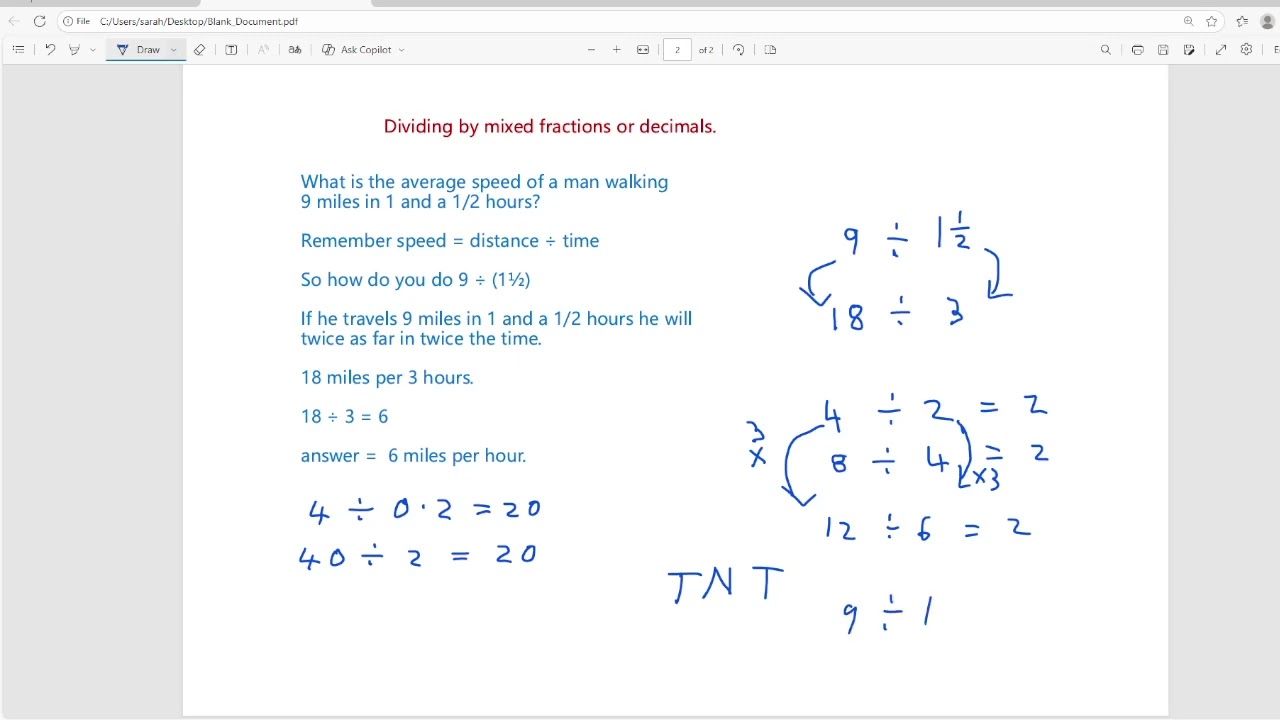The width and height of the screenshot is (1280, 720).
Task: Open the Find in document search
Action: (1106, 49)
